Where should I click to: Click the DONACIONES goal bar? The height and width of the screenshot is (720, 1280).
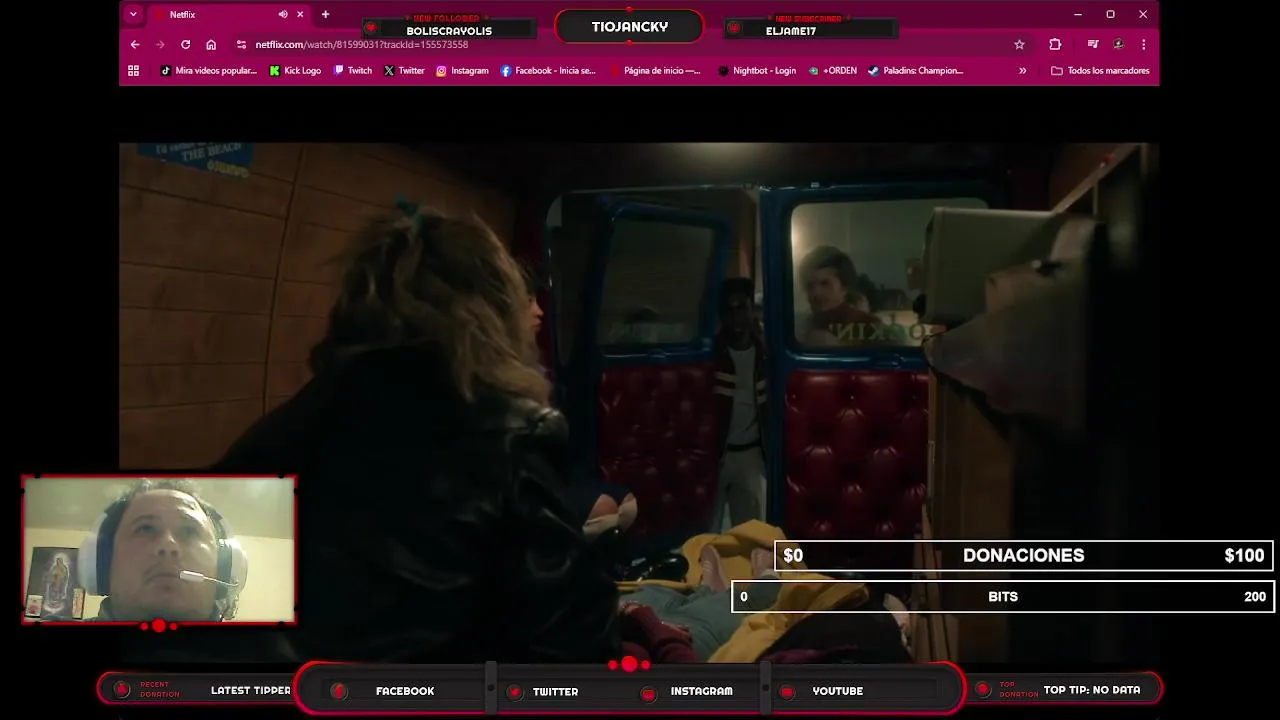(x=1023, y=555)
